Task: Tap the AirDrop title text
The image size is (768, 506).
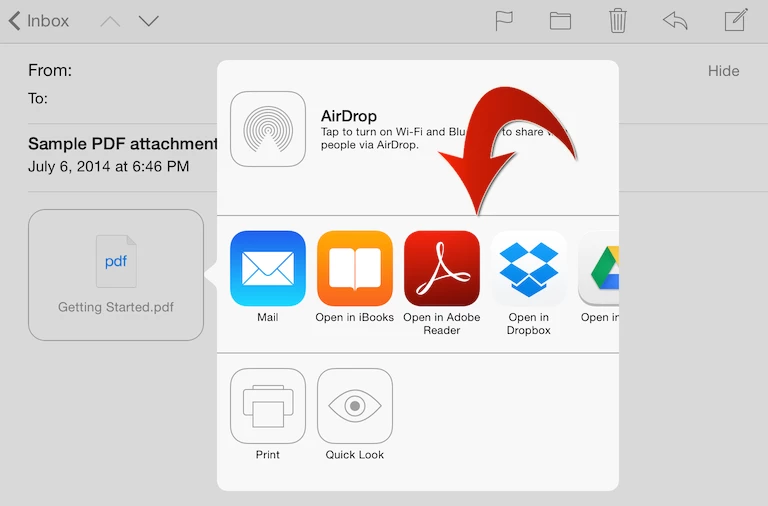Action: 349,116
